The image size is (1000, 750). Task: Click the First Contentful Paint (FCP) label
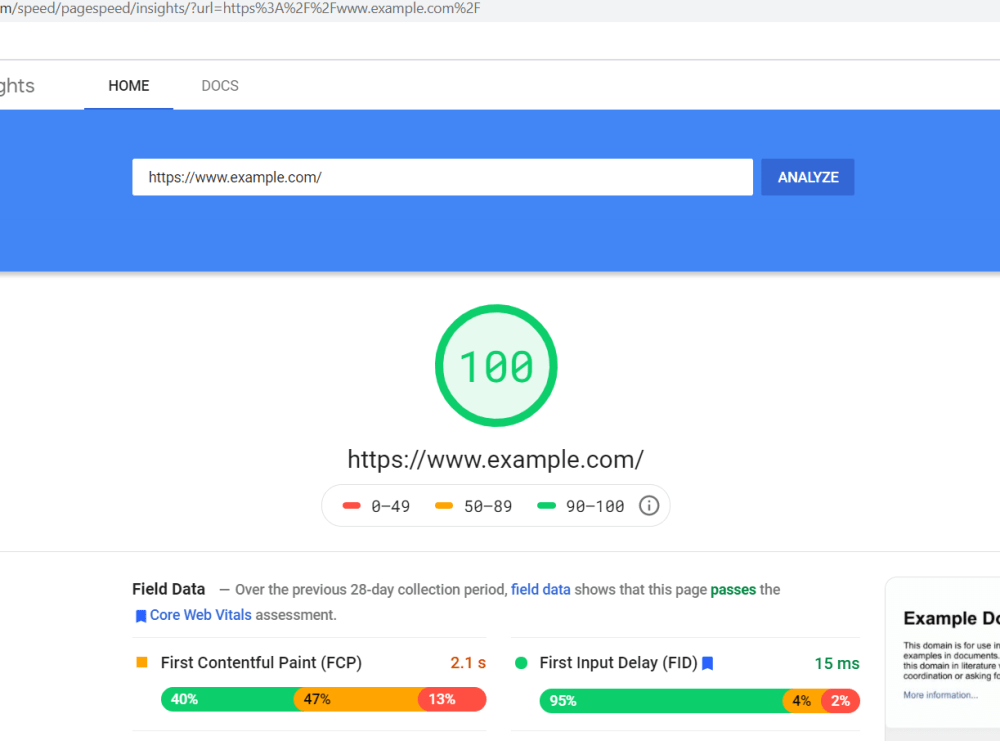(x=261, y=663)
